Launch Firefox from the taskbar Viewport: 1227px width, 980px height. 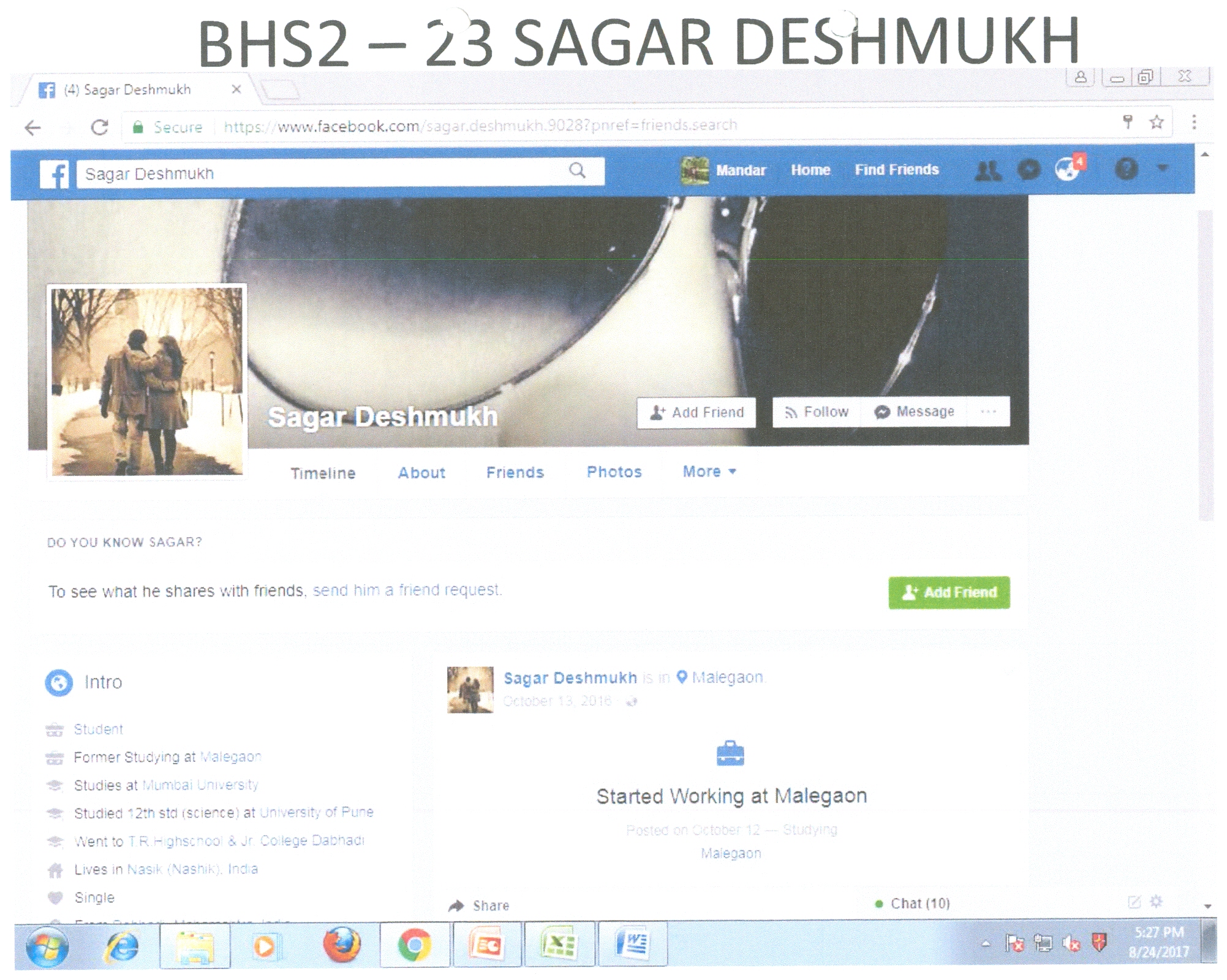[341, 944]
